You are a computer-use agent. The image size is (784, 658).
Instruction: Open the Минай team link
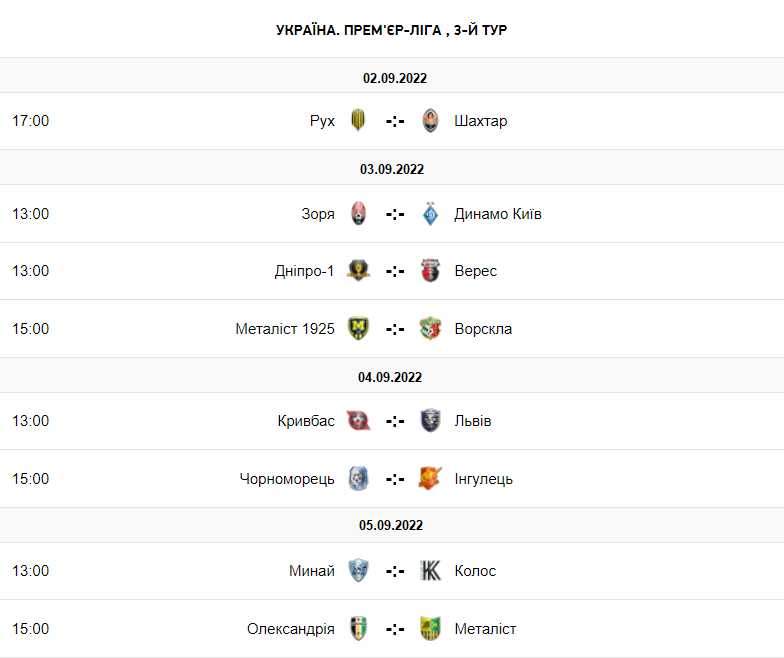pyautogui.click(x=312, y=571)
